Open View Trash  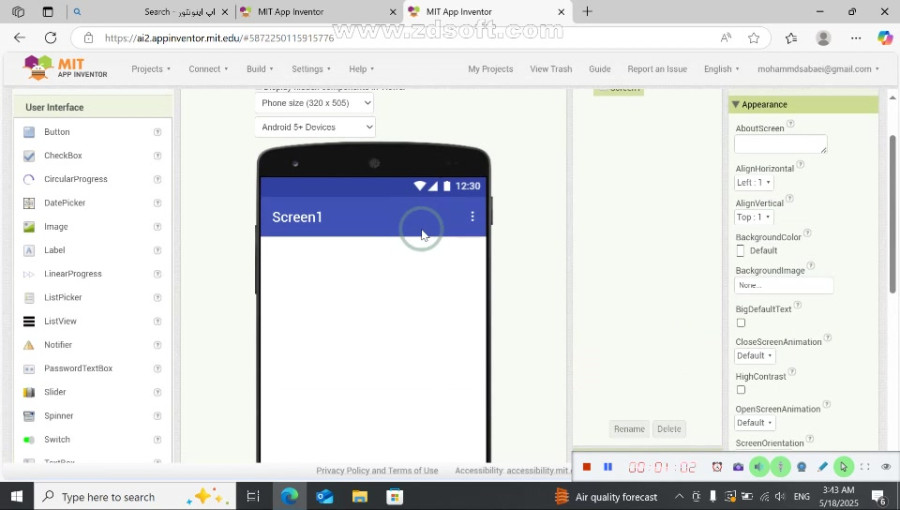pyautogui.click(x=551, y=69)
